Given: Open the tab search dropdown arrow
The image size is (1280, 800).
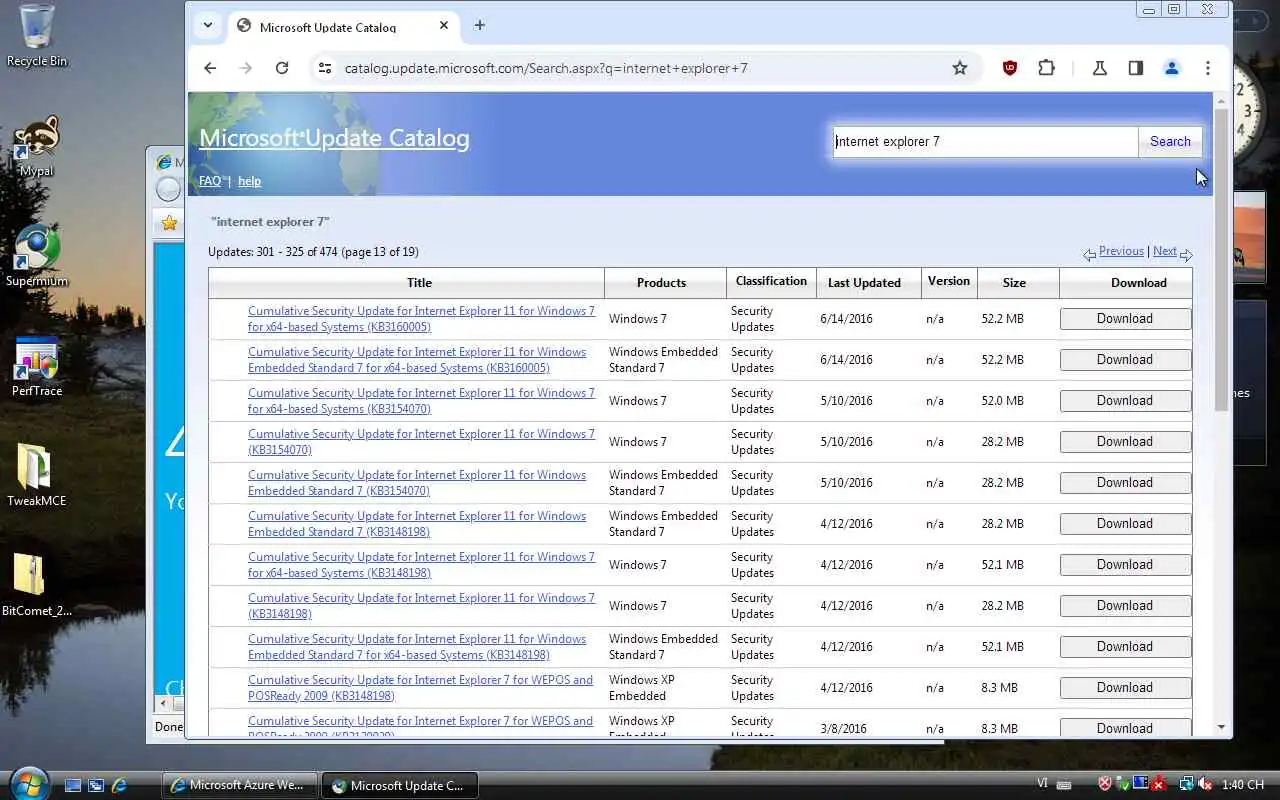Looking at the screenshot, I should [x=207, y=26].
